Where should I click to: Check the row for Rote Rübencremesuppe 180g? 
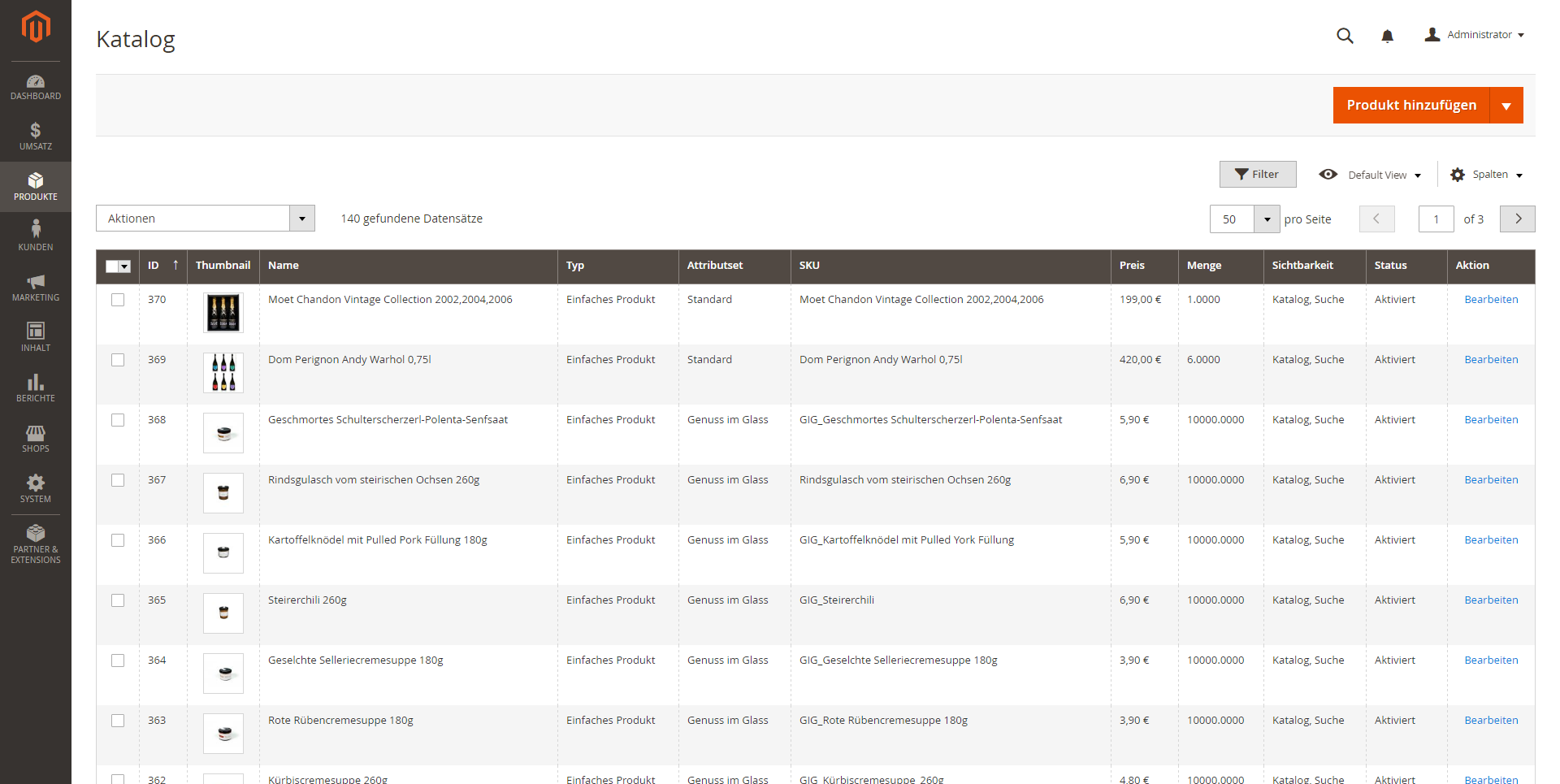(x=118, y=721)
